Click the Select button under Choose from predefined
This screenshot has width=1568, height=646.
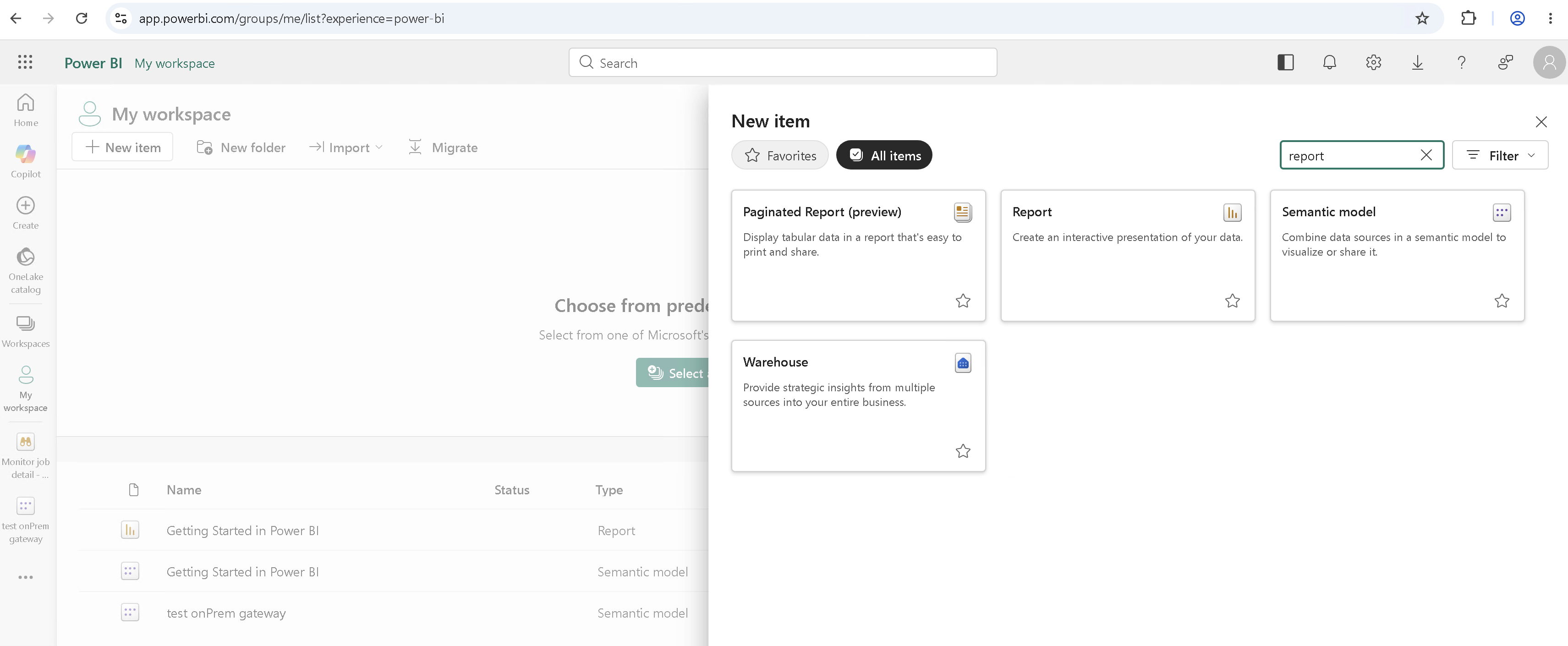[x=673, y=372]
